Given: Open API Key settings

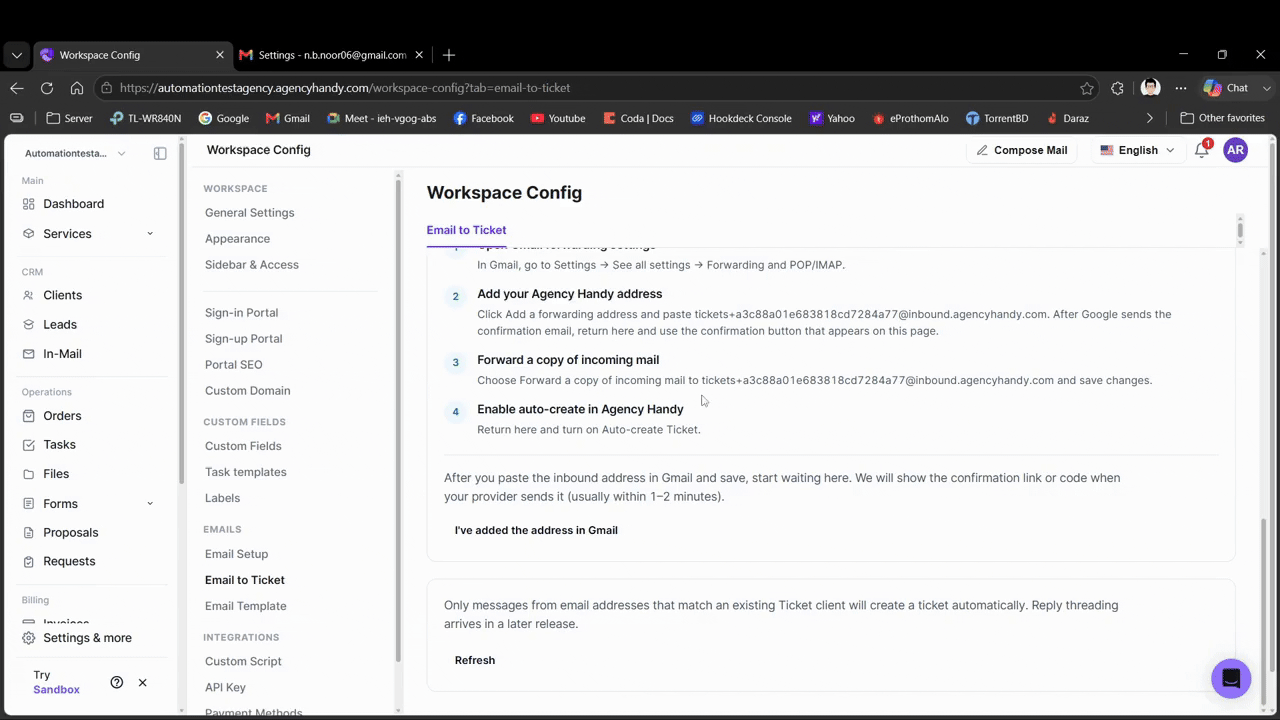Looking at the screenshot, I should pyautogui.click(x=225, y=687).
